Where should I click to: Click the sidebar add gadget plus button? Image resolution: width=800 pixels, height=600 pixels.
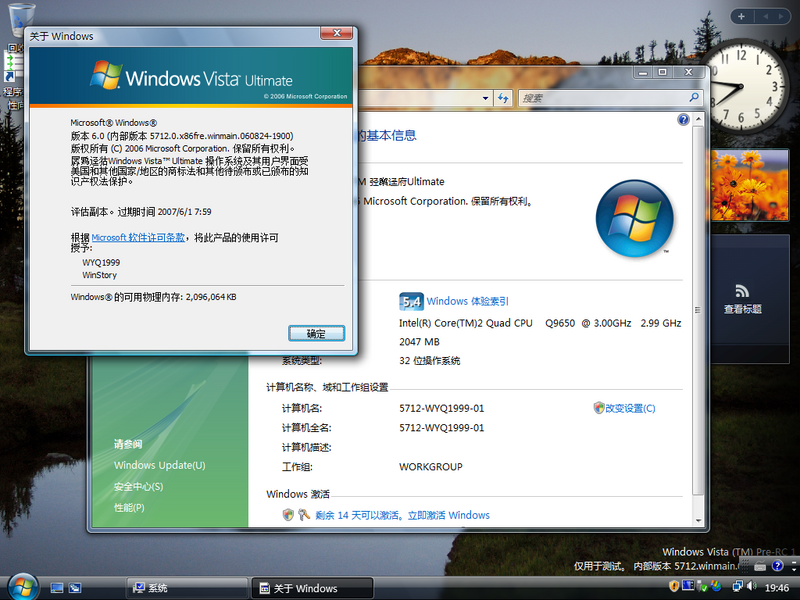pos(741,16)
